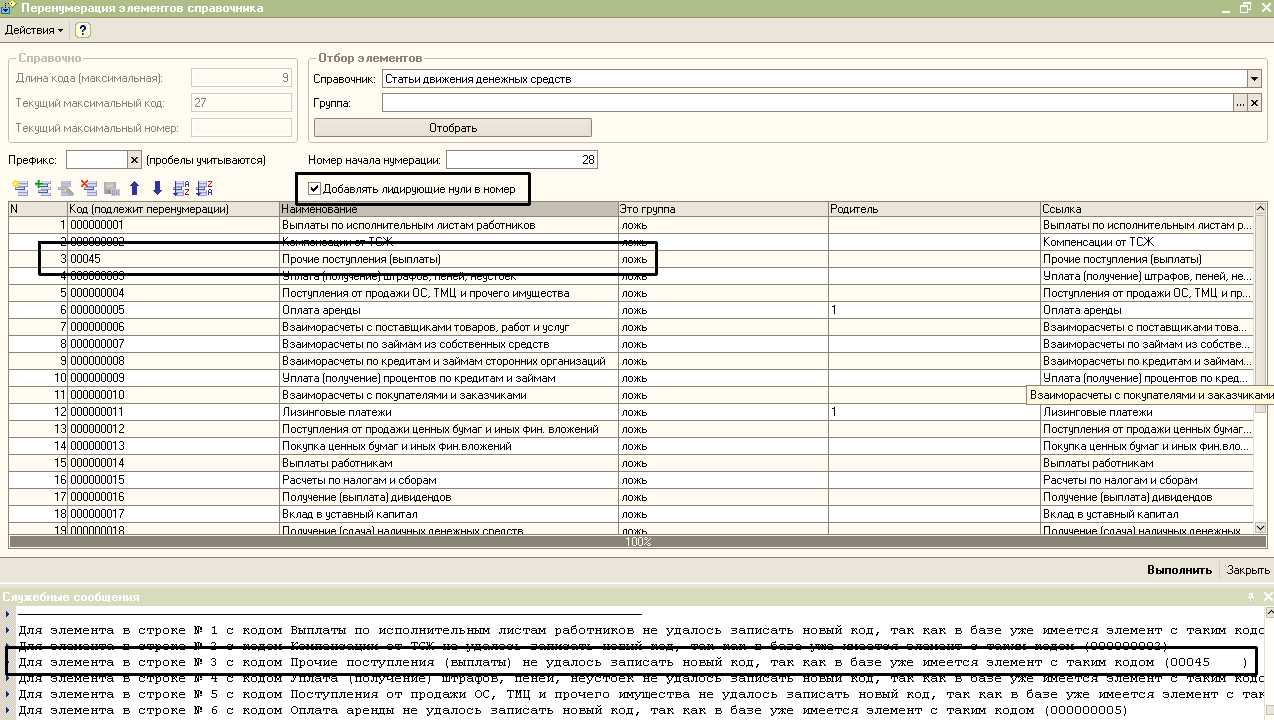Click the Наименование column header
Image resolution: width=1274 pixels, height=720 pixels.
pos(449,209)
